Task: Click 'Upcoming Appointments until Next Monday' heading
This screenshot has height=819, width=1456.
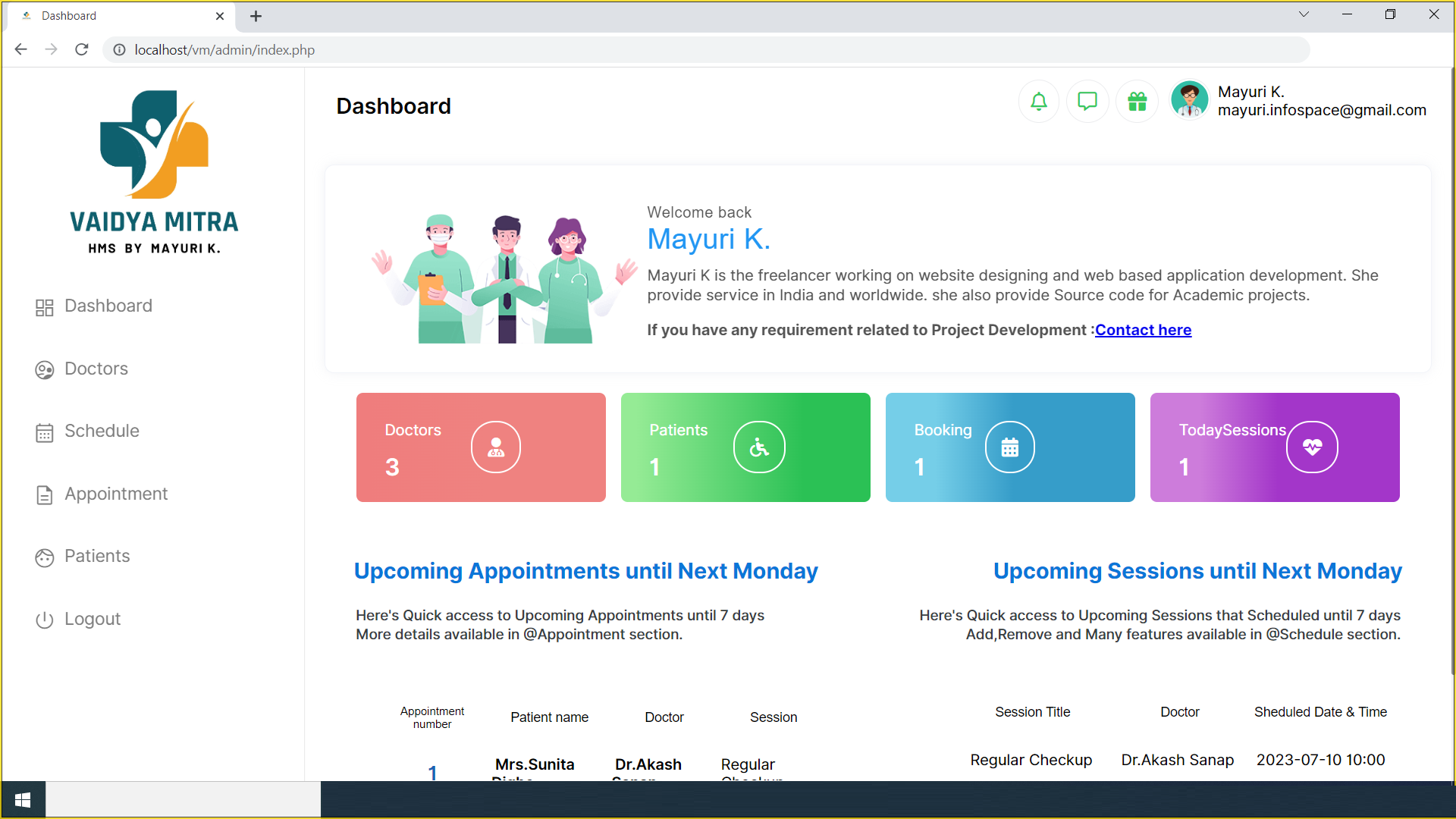Action: (x=586, y=571)
